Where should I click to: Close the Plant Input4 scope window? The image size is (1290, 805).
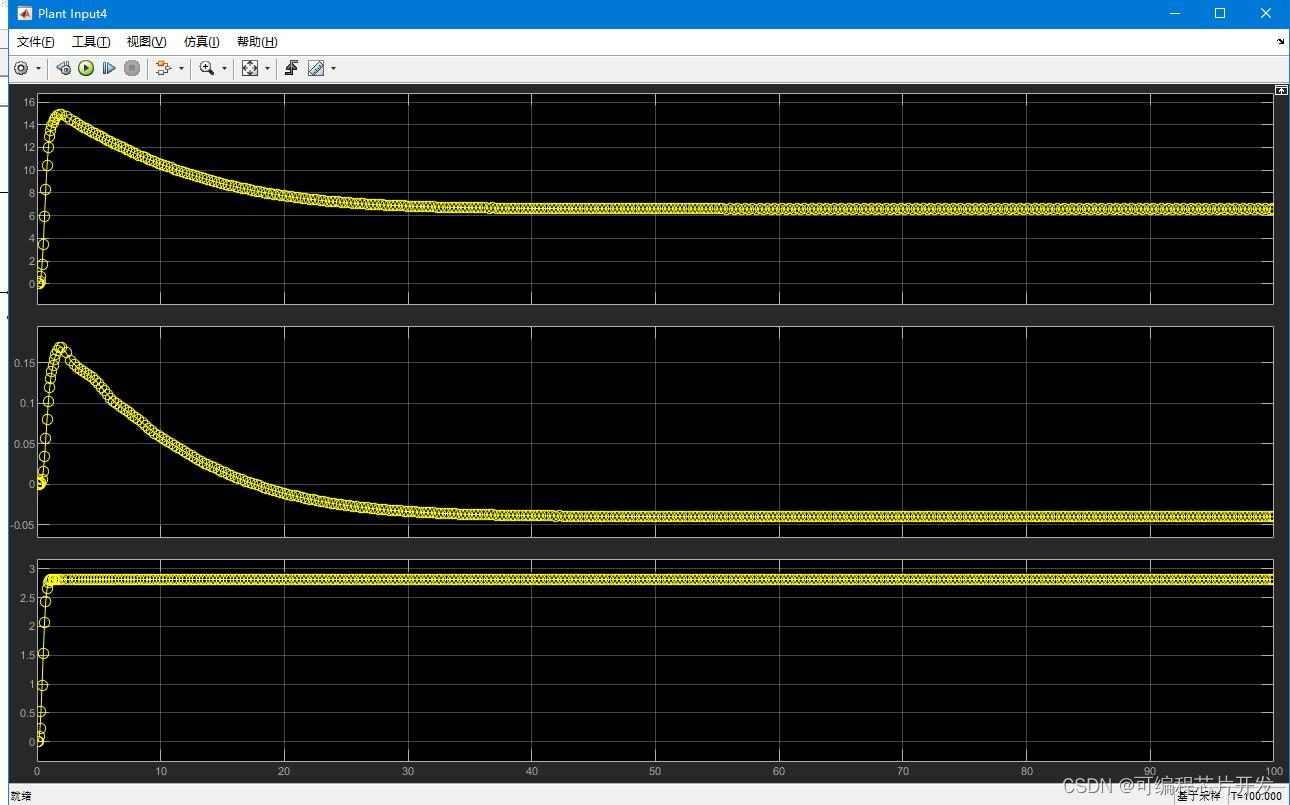tap(1266, 13)
